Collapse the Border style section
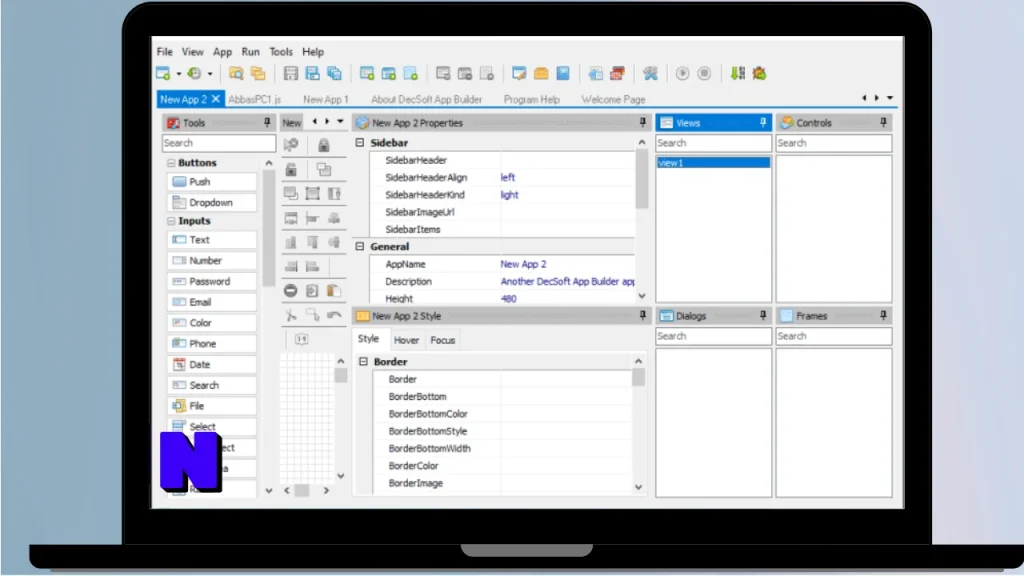This screenshot has height=576, width=1024. click(363, 361)
